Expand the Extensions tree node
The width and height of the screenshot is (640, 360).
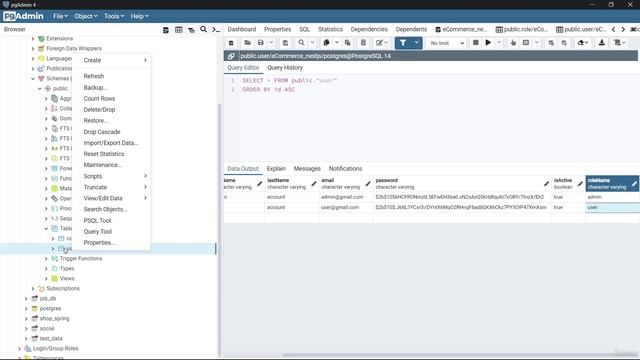coord(33,38)
